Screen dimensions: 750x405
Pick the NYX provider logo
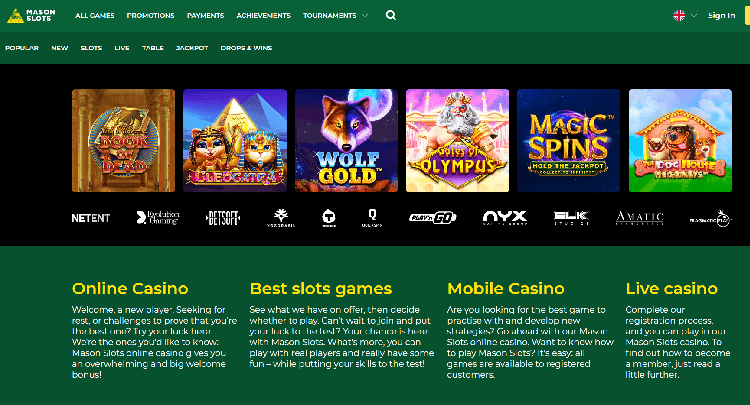pyautogui.click(x=505, y=218)
